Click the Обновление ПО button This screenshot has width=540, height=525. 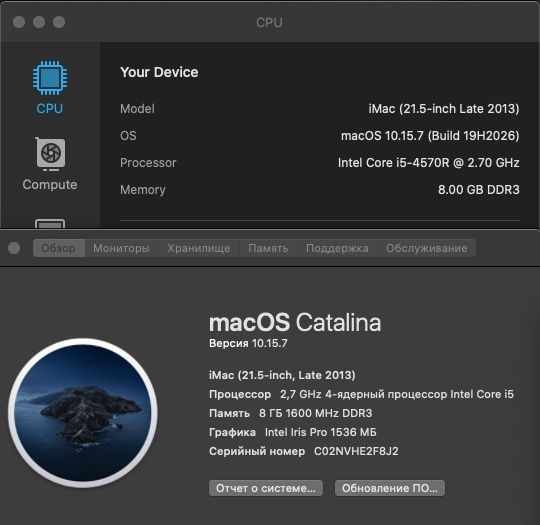[x=390, y=488]
